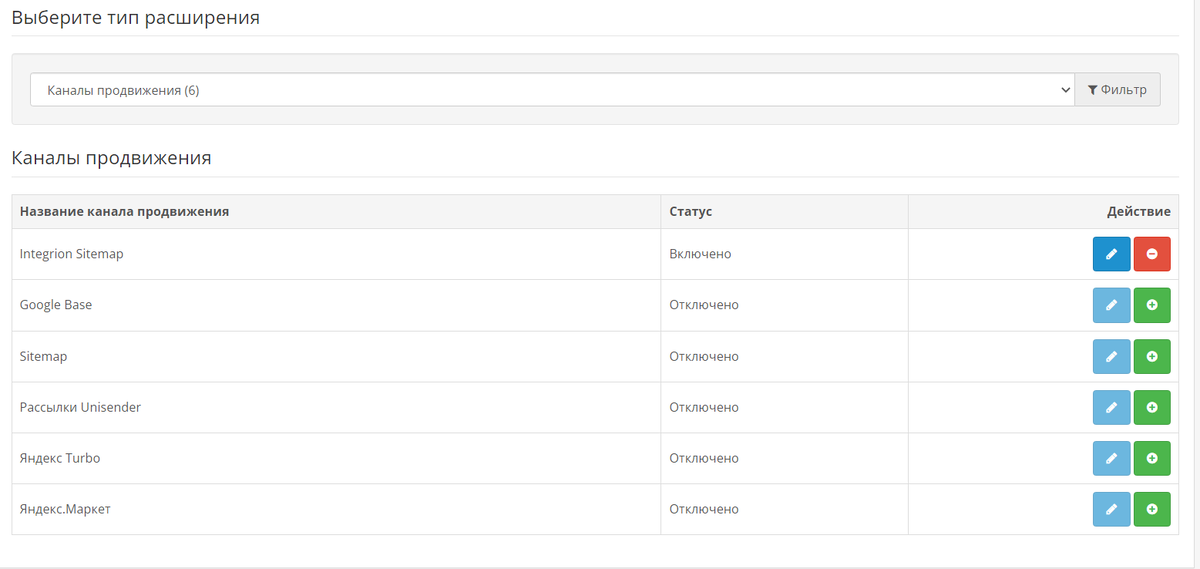Install the Google Base extension
Screen dimensions: 1200x569
click(1152, 305)
